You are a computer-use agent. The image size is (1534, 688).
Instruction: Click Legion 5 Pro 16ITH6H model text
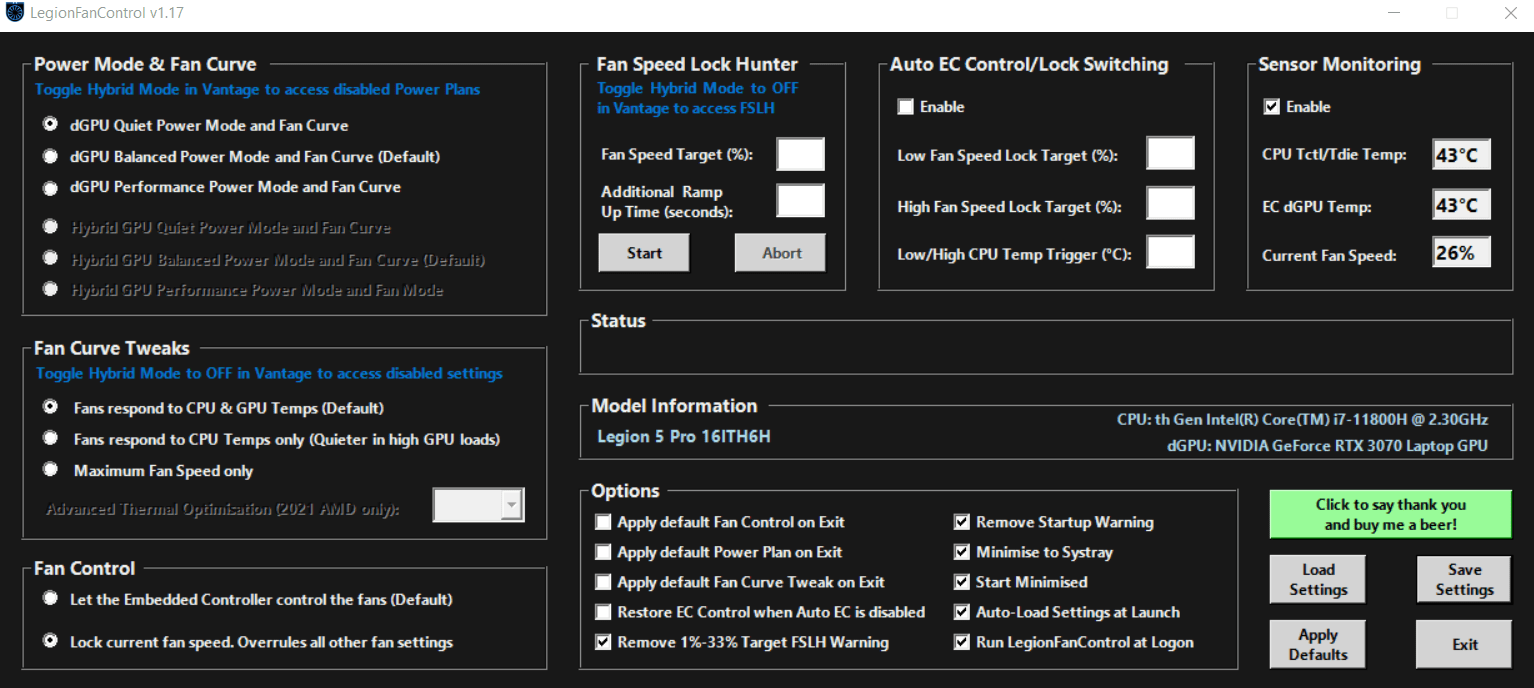coord(684,437)
